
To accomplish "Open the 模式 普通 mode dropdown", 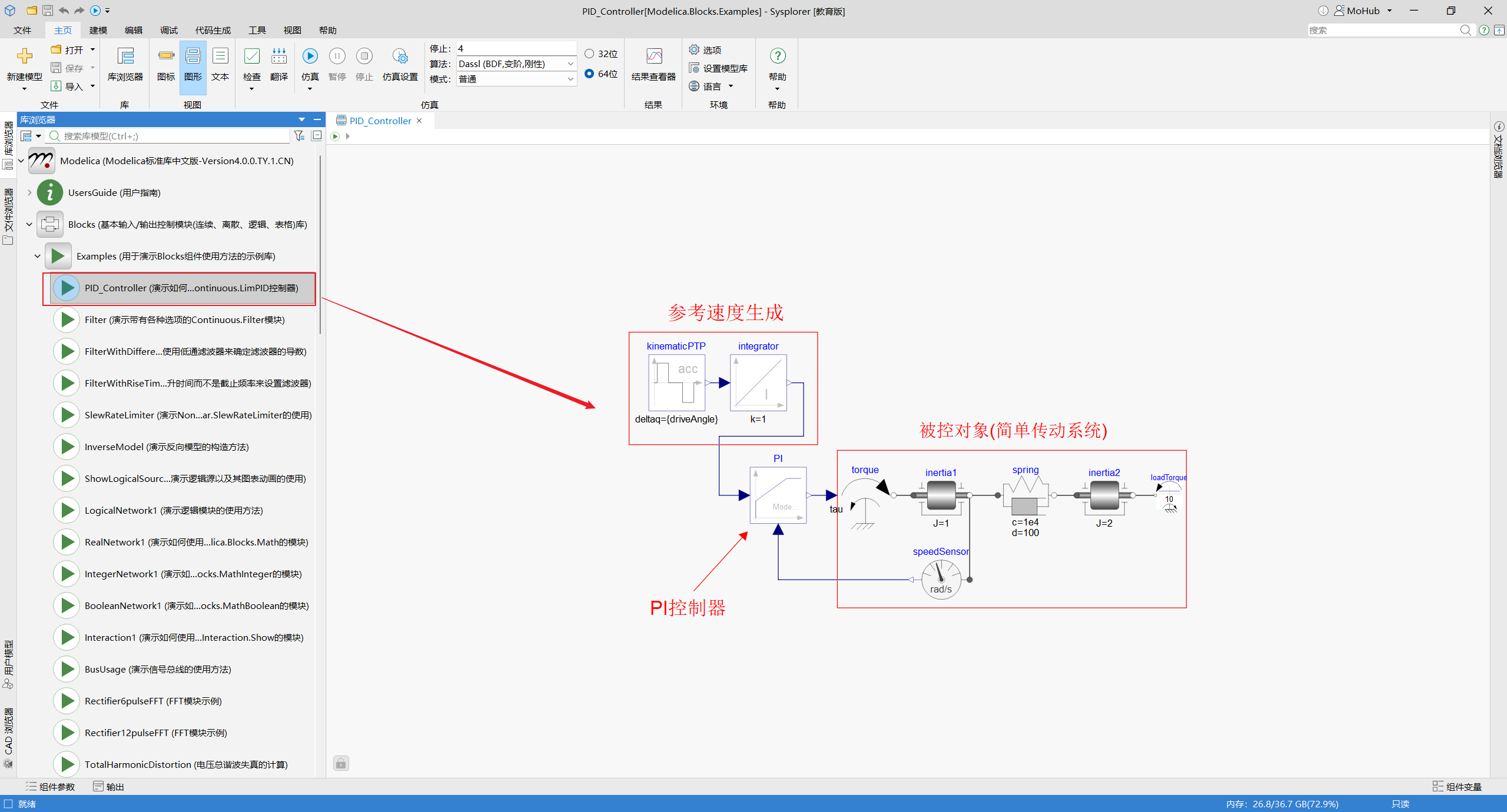I will pyautogui.click(x=517, y=79).
